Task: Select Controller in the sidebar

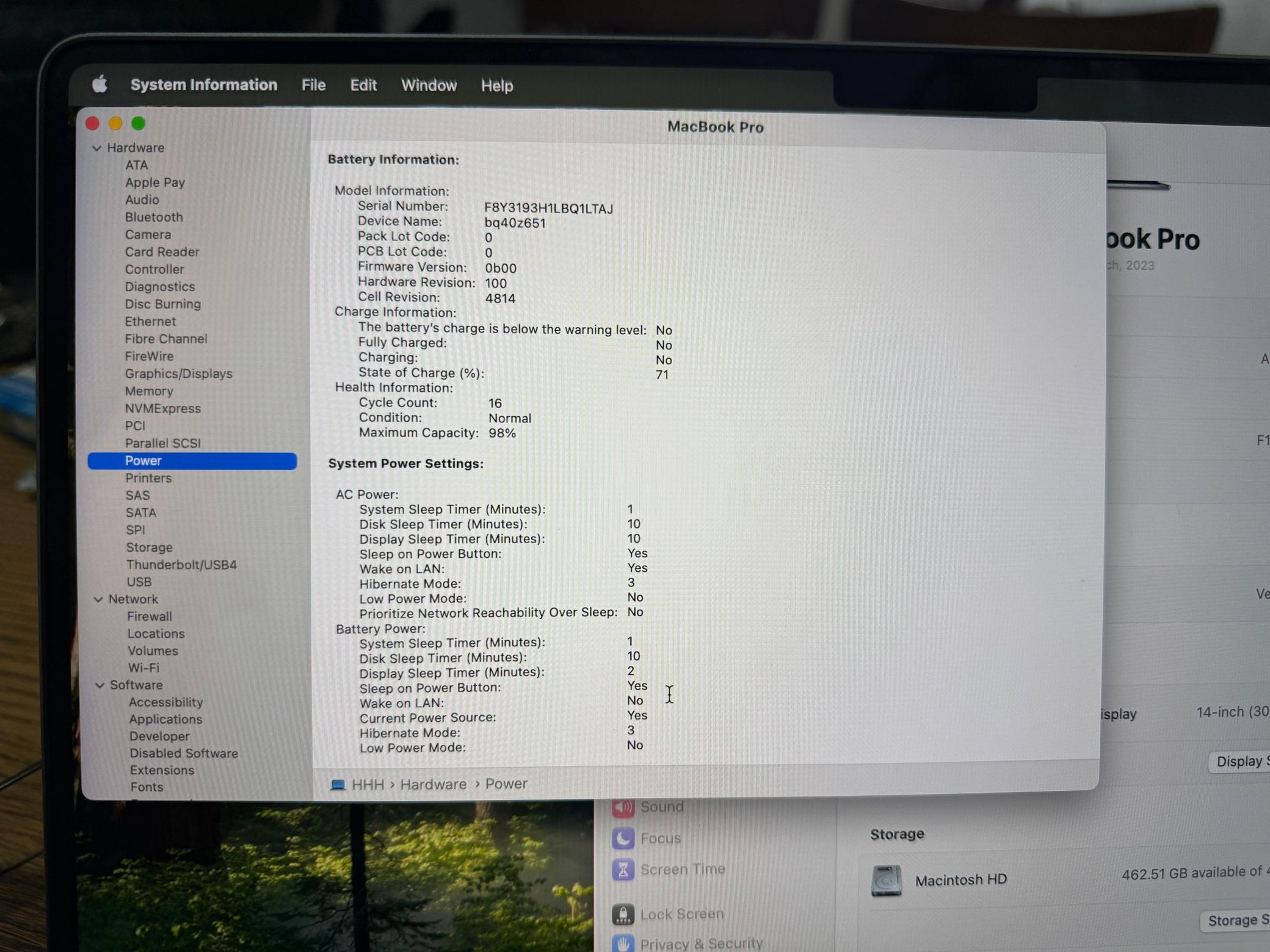Action: click(154, 269)
